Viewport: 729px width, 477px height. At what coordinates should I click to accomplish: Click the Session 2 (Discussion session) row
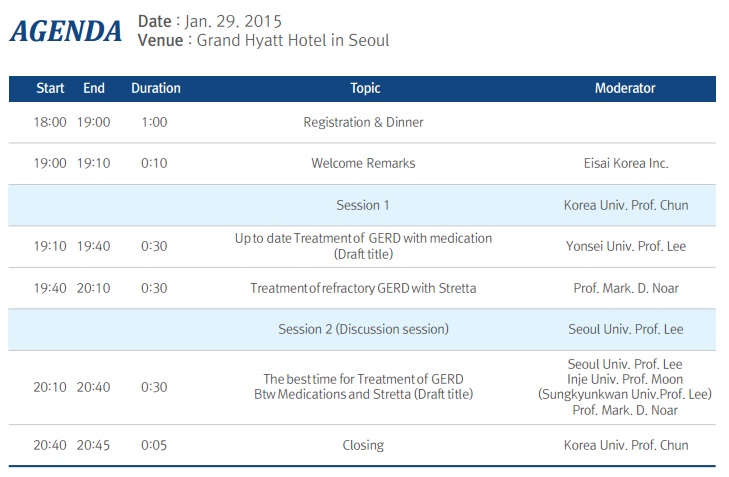(x=362, y=329)
